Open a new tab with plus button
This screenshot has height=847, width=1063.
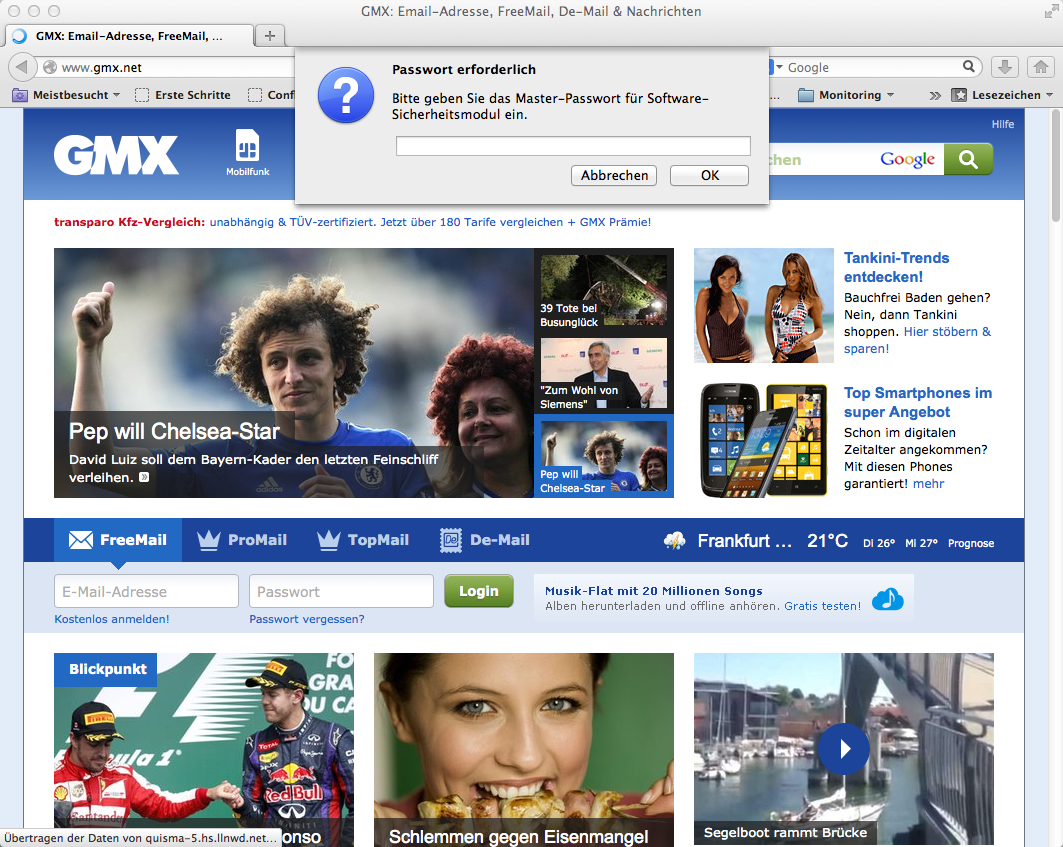(270, 35)
